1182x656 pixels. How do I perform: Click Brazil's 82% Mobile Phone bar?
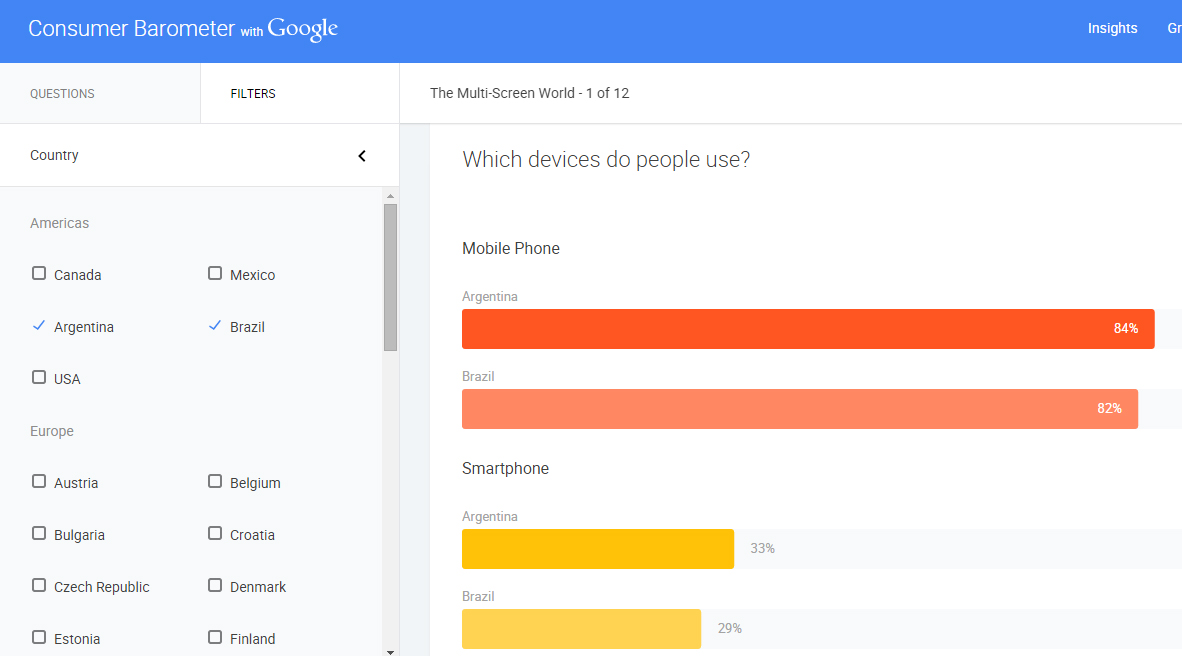coord(799,409)
